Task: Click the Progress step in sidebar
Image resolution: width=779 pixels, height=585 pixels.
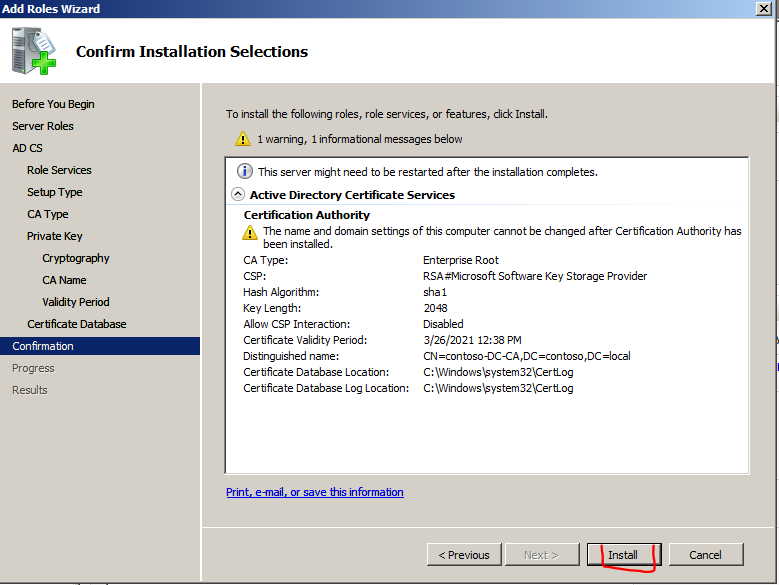Action: pos(33,368)
